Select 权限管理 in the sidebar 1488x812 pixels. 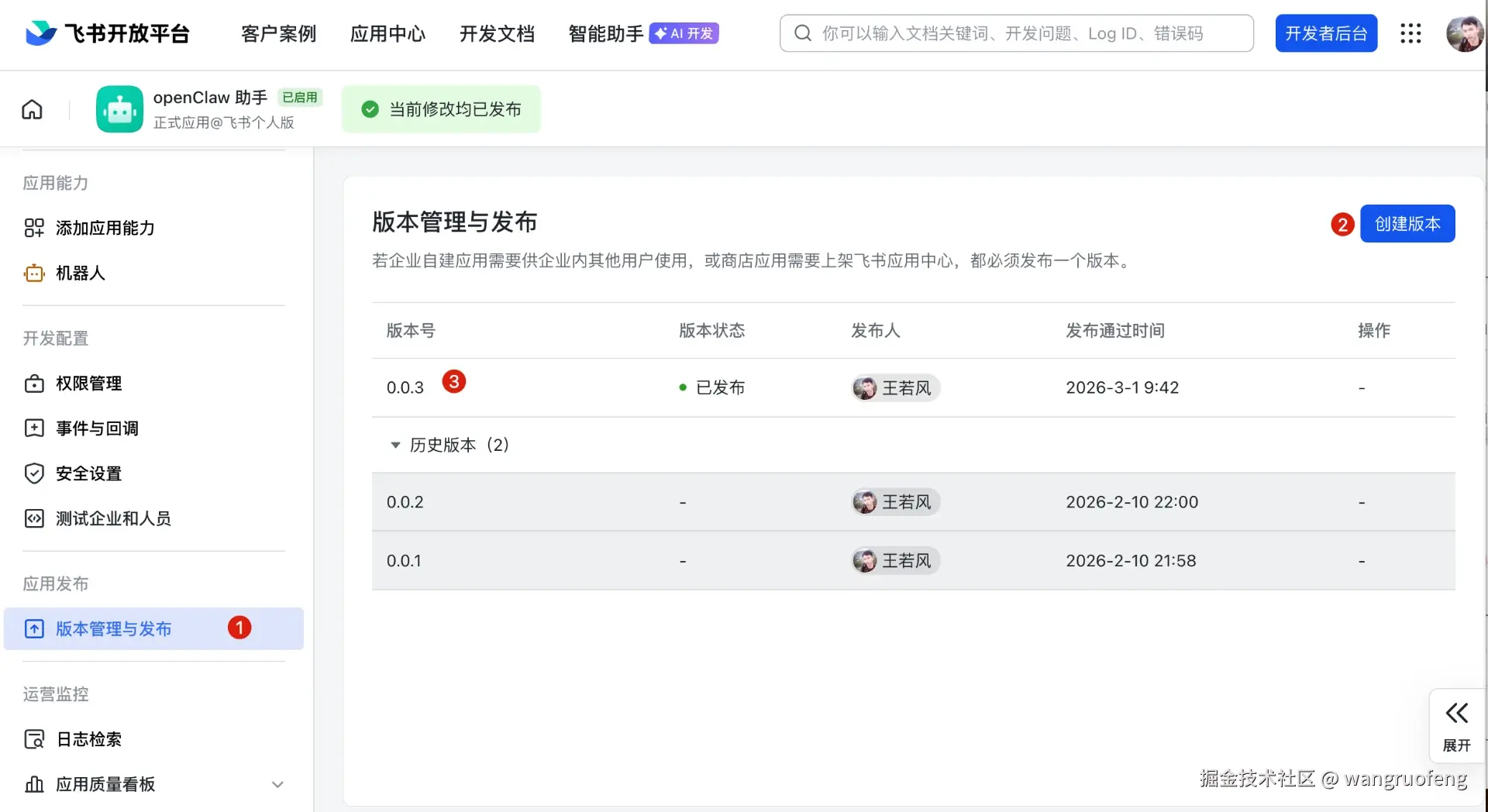point(88,384)
